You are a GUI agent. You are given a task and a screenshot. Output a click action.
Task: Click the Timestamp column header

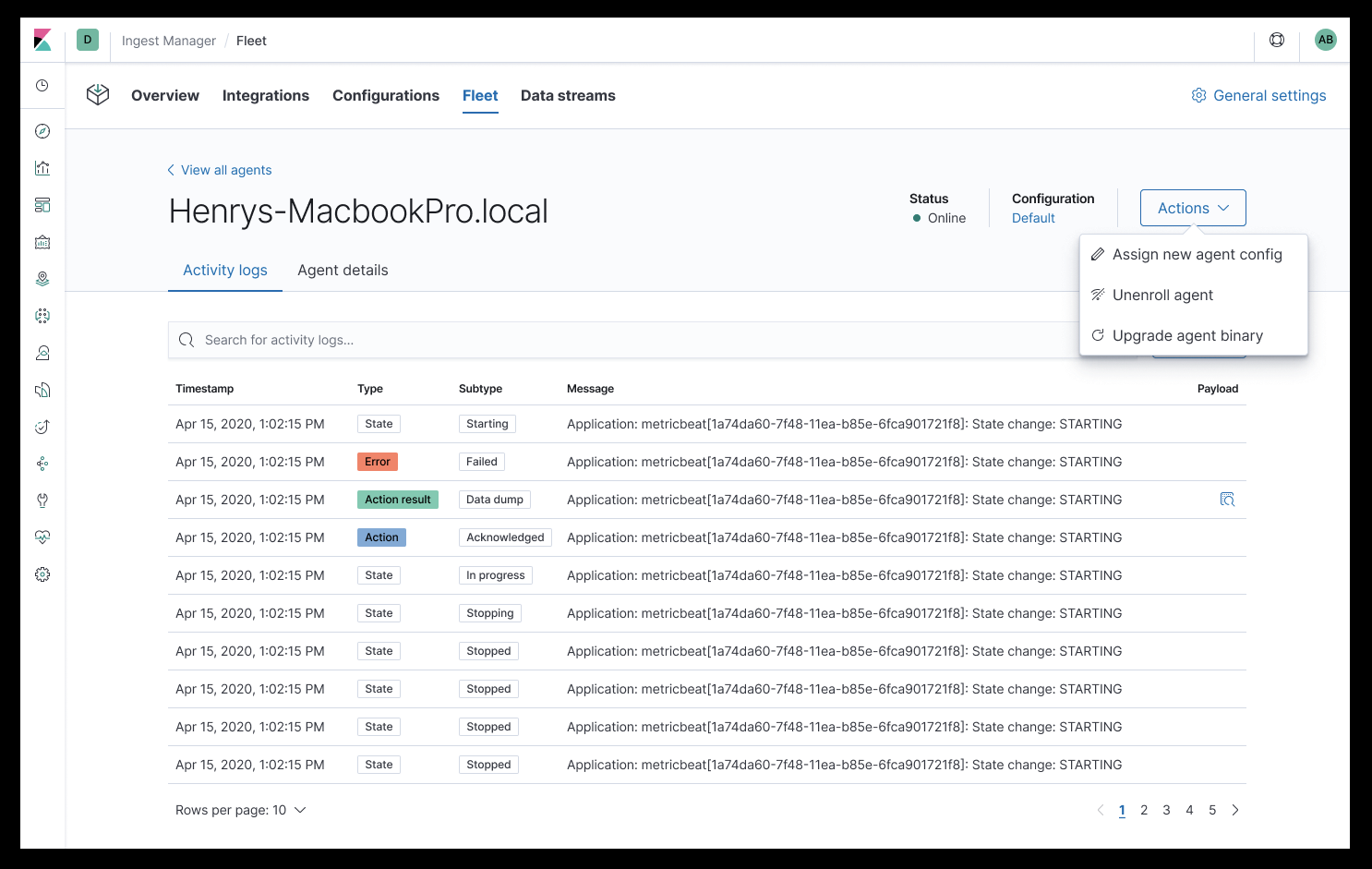(205, 389)
